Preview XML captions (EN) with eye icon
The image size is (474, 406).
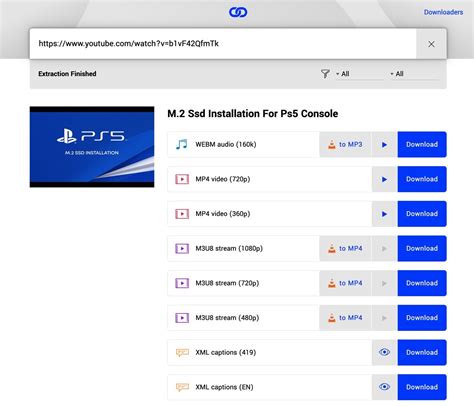(x=384, y=387)
